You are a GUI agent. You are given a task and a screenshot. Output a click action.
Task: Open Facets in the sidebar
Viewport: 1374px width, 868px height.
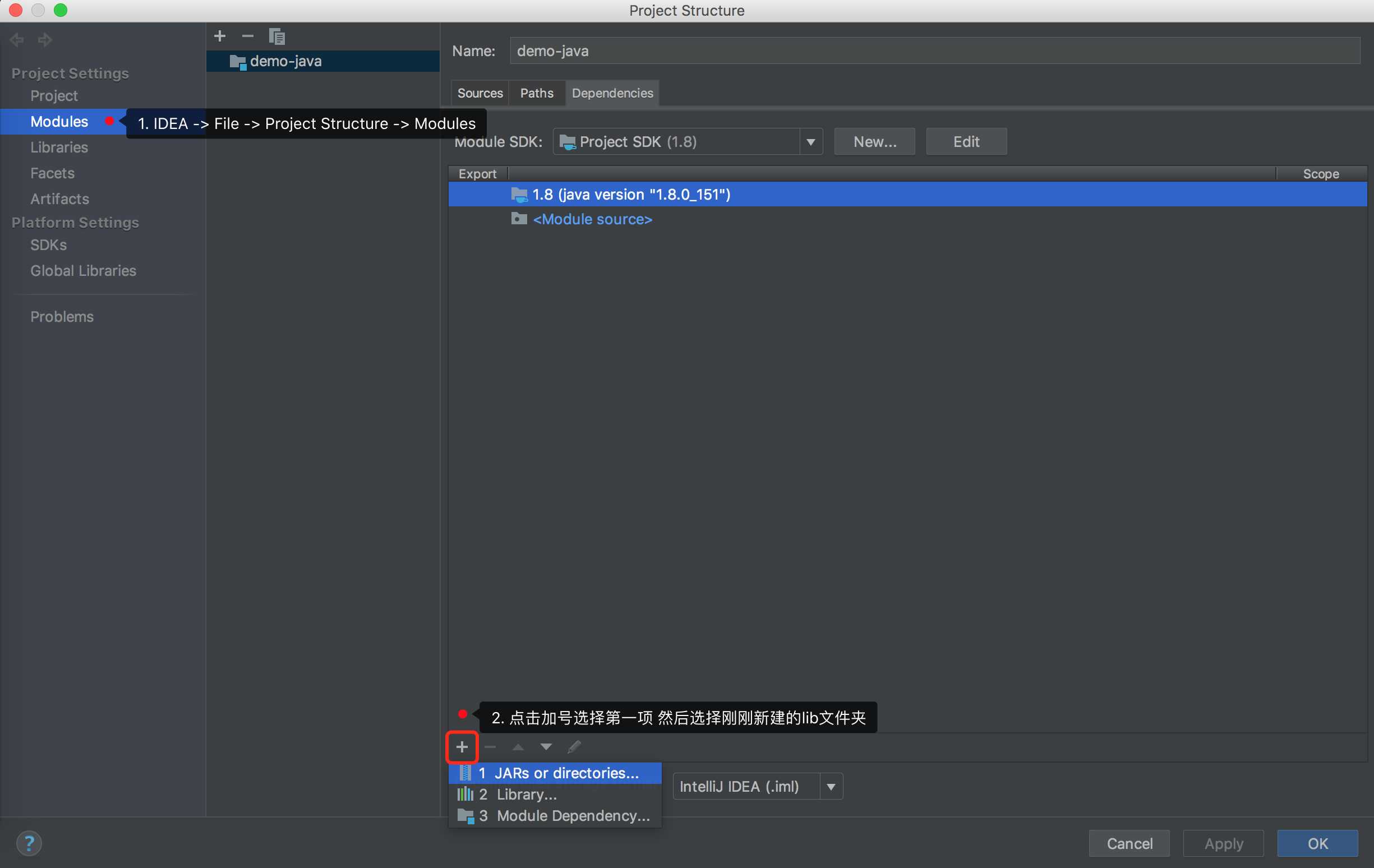pyautogui.click(x=52, y=173)
